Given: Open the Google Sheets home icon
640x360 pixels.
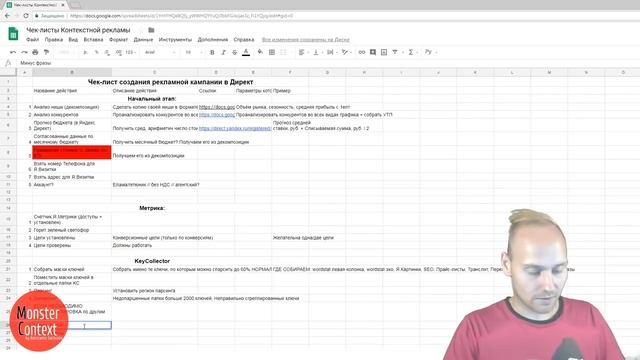Looking at the screenshot, I should tap(13, 33).
